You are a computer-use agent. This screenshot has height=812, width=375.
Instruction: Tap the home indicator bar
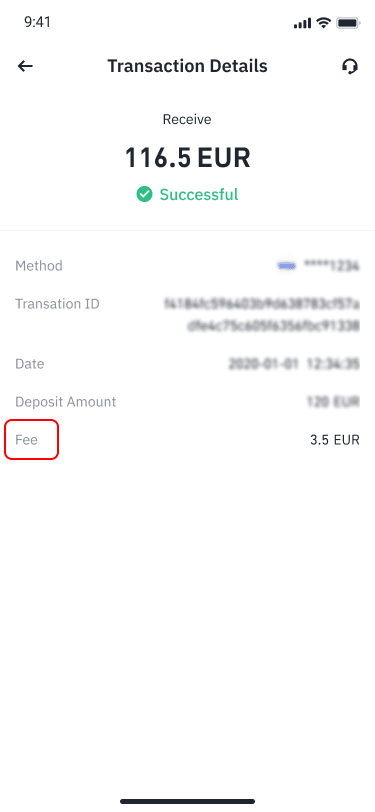coord(188,801)
